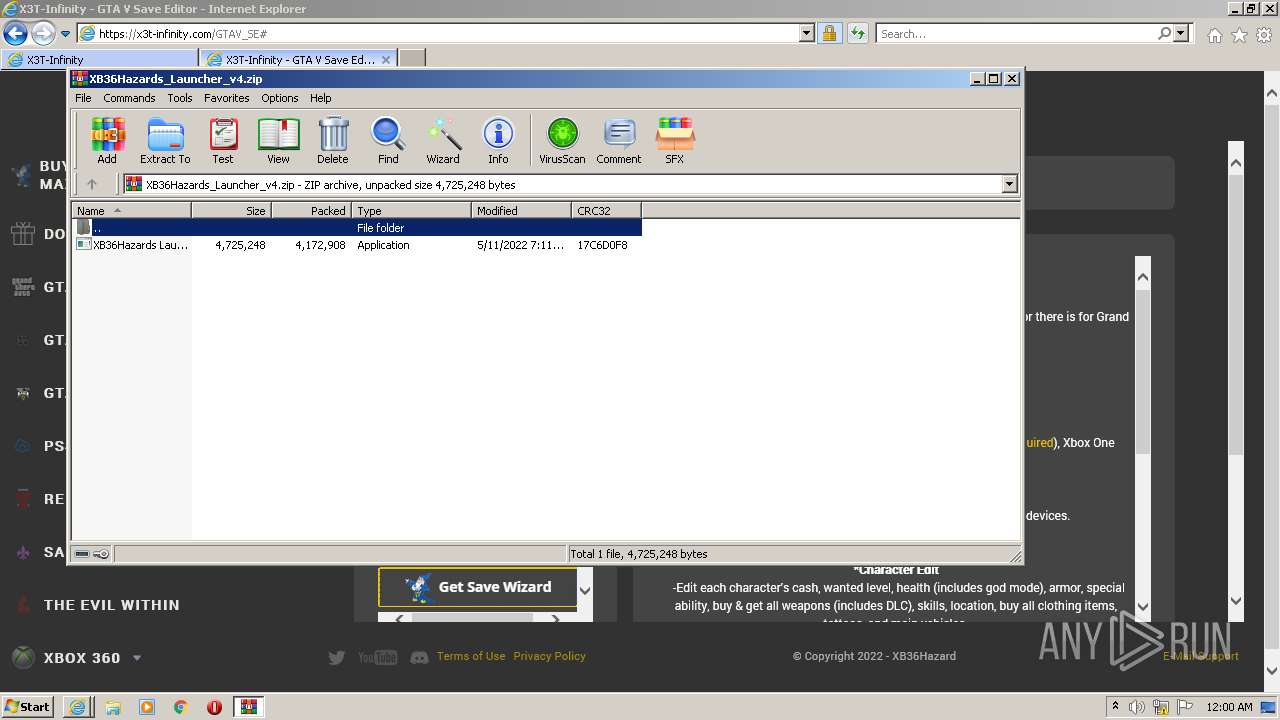
Task: Click the IE address bar URL
Action: [x=440, y=33]
